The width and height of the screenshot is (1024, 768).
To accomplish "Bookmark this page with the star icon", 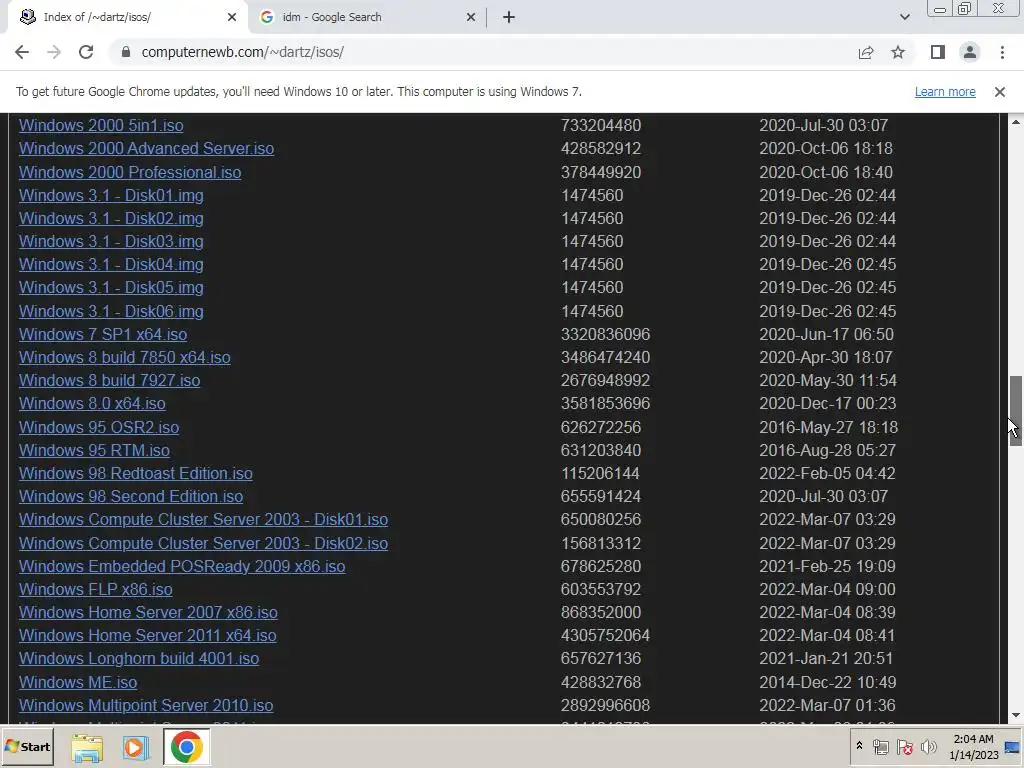I will pos(898,52).
